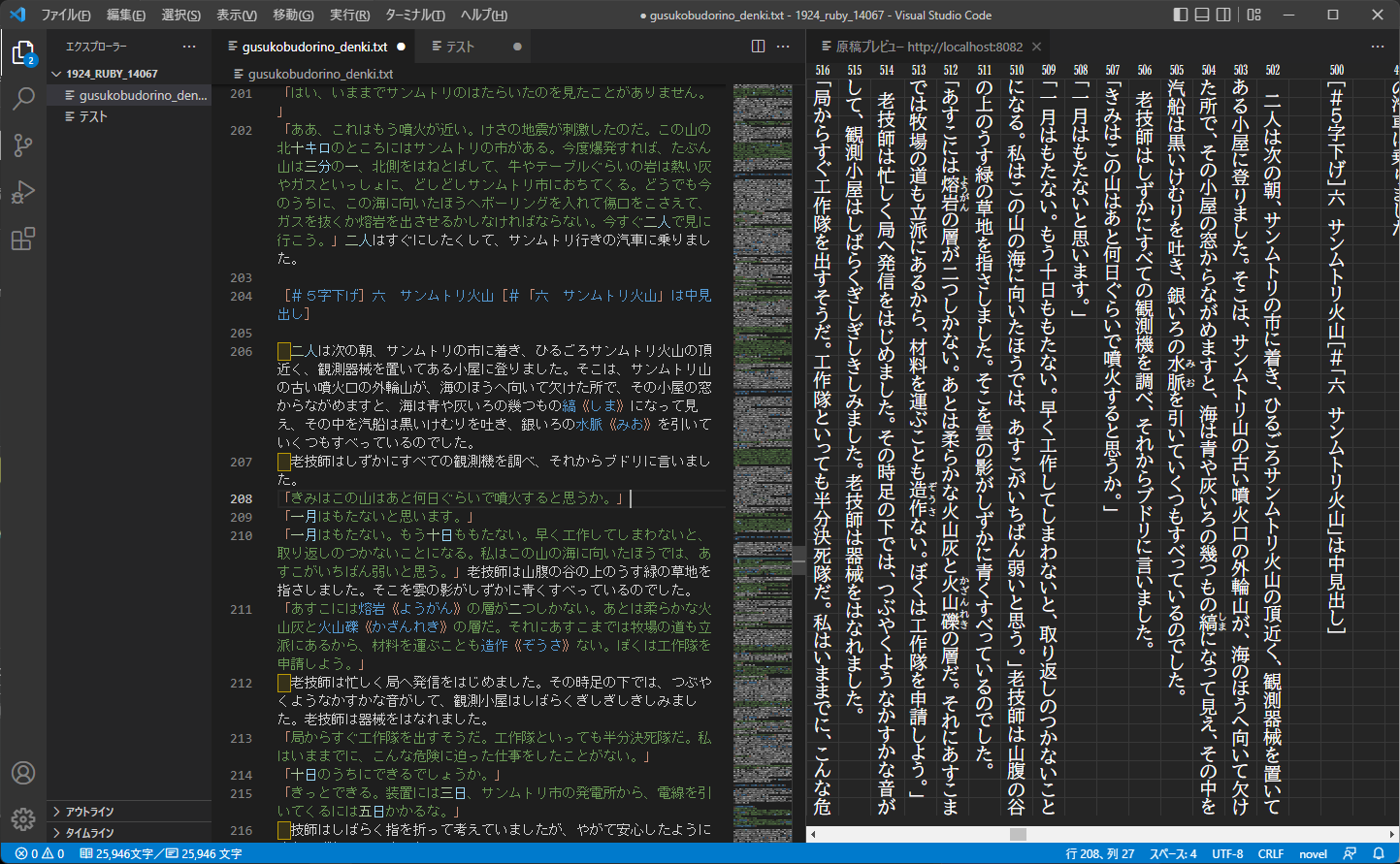Screen dimensions: 1400x864
Task: Open the エクスプローラー views and more actions menu
Action: [x=189, y=47]
